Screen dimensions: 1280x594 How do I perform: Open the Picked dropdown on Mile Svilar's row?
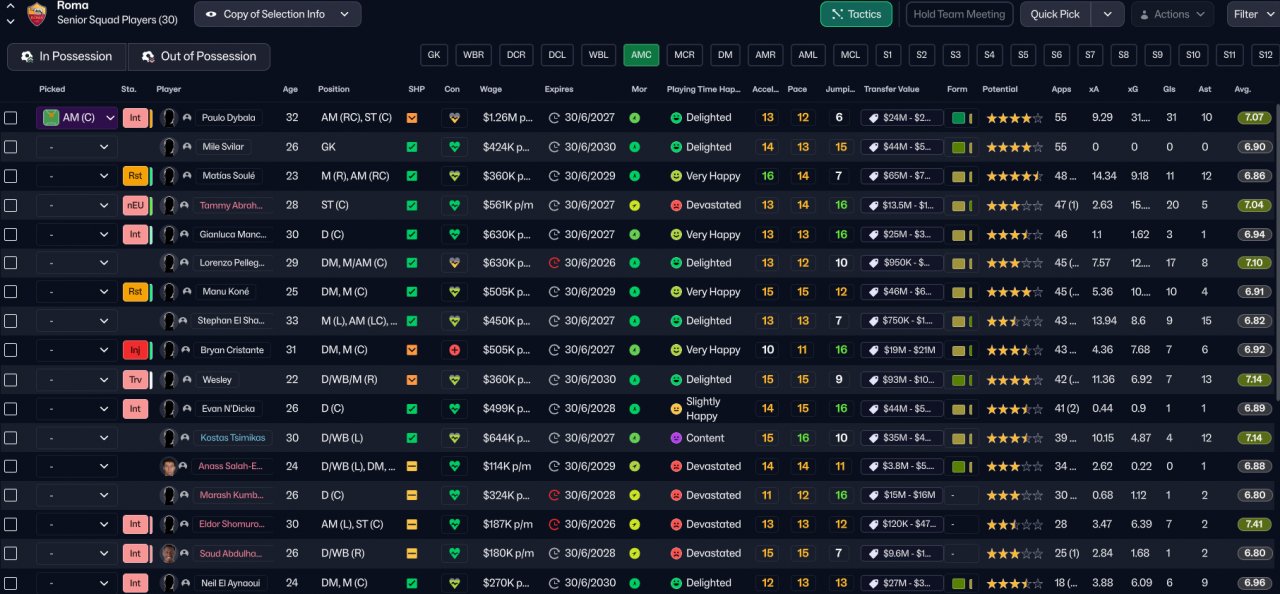click(x=77, y=147)
